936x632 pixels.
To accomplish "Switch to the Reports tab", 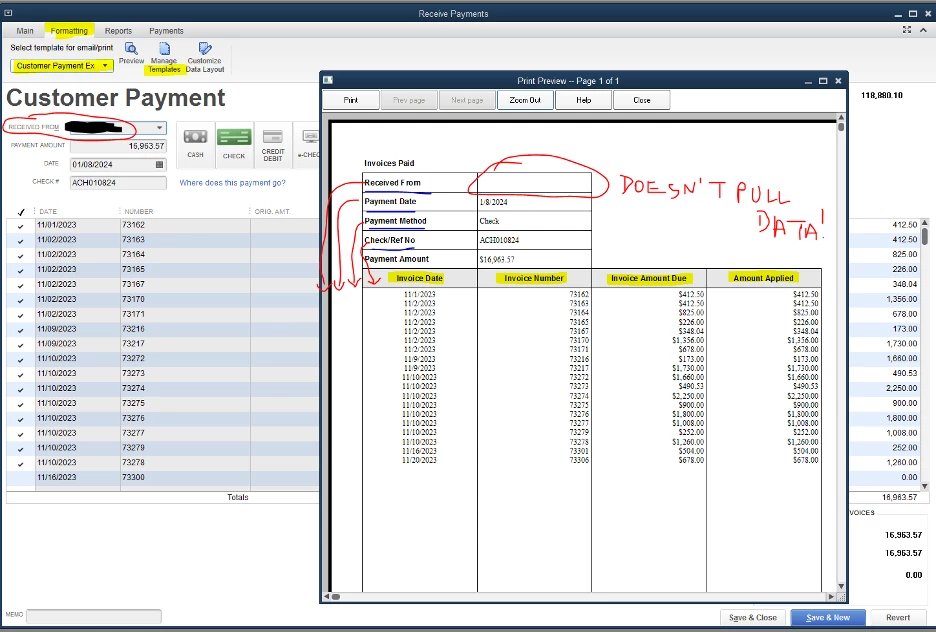I will (118, 31).
